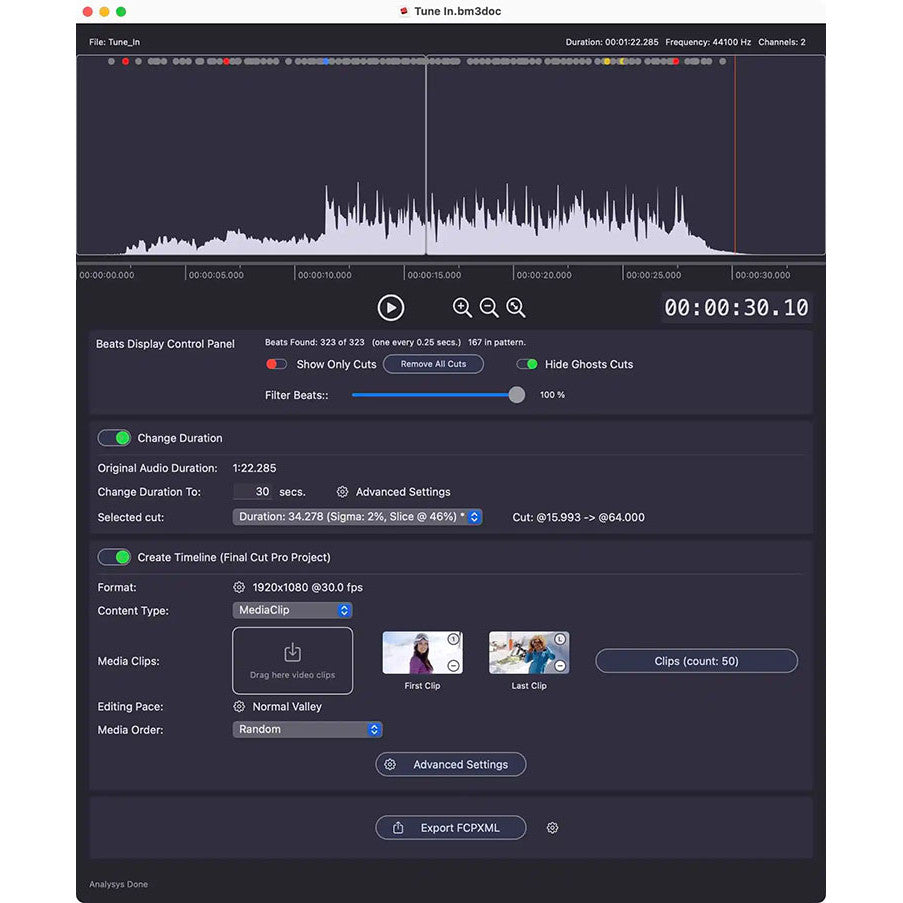Click the Filter Beats slider knob
The height and width of the screenshot is (903, 903).
(517, 395)
